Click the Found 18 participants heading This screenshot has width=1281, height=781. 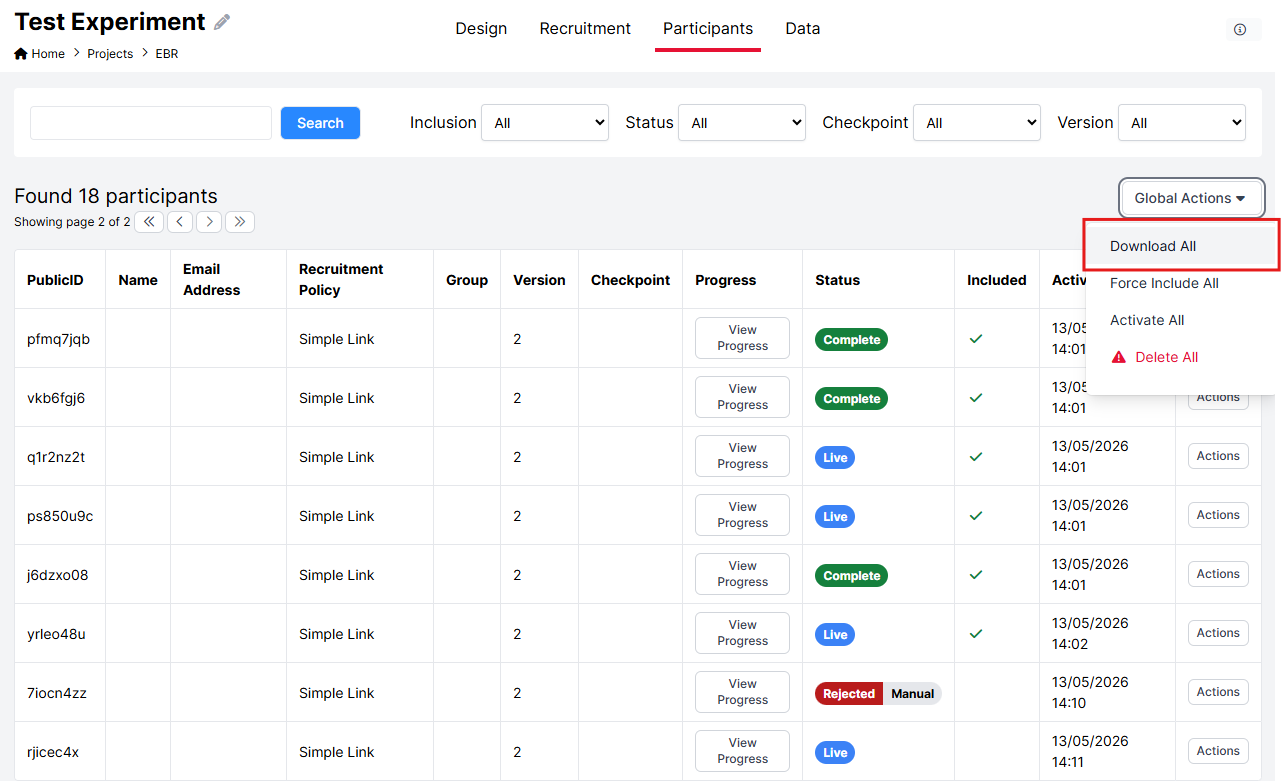tap(116, 196)
